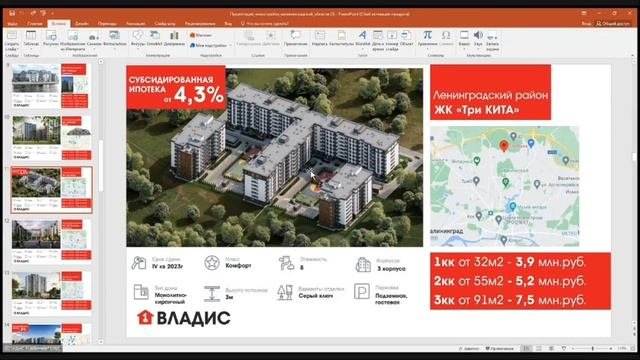Expand the Video (Видео) dropdown arrow
Image resolution: width=640 pixels, height=360 pixels.
click(x=464, y=48)
